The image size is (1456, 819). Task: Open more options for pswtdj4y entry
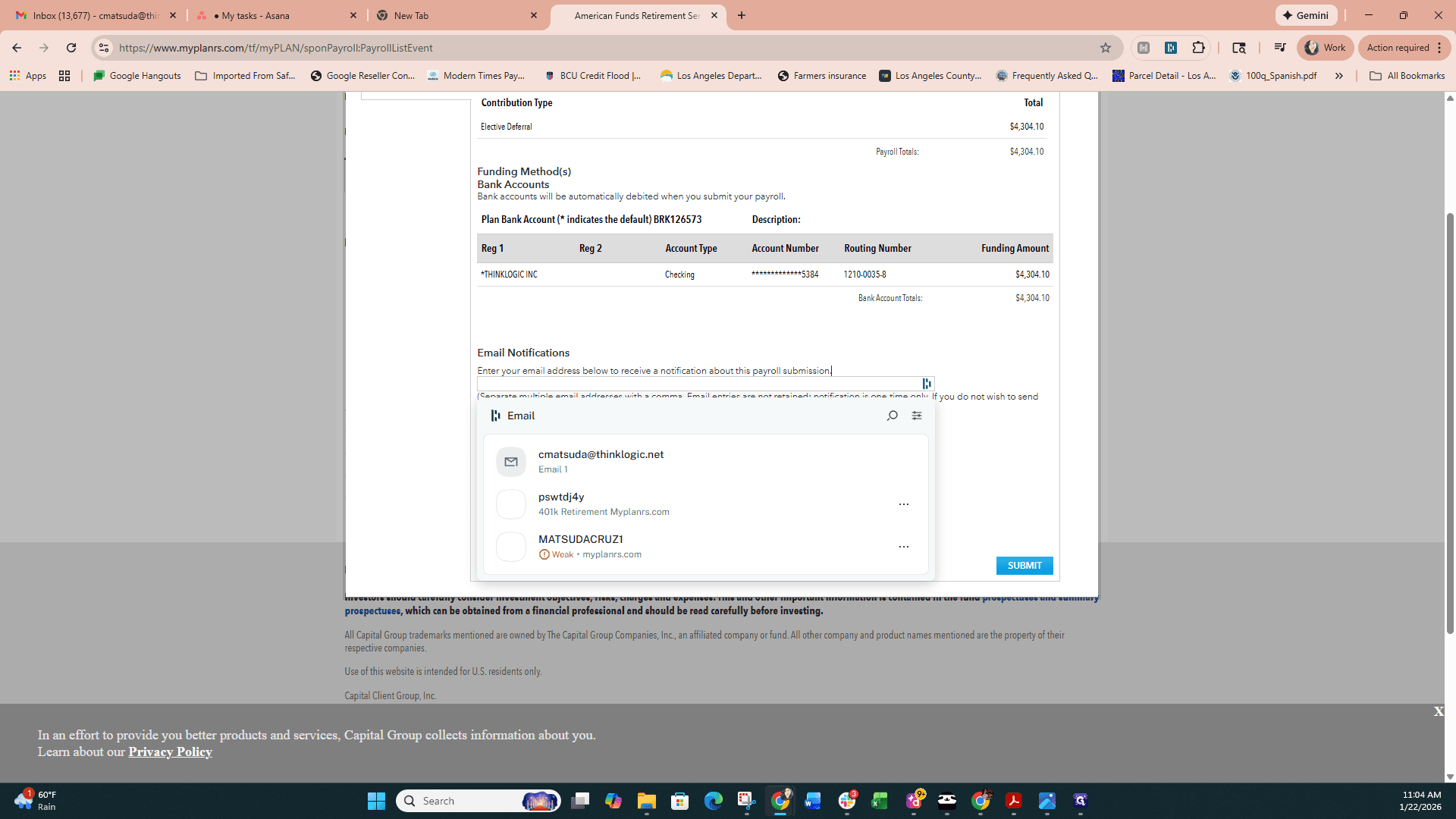[904, 504]
